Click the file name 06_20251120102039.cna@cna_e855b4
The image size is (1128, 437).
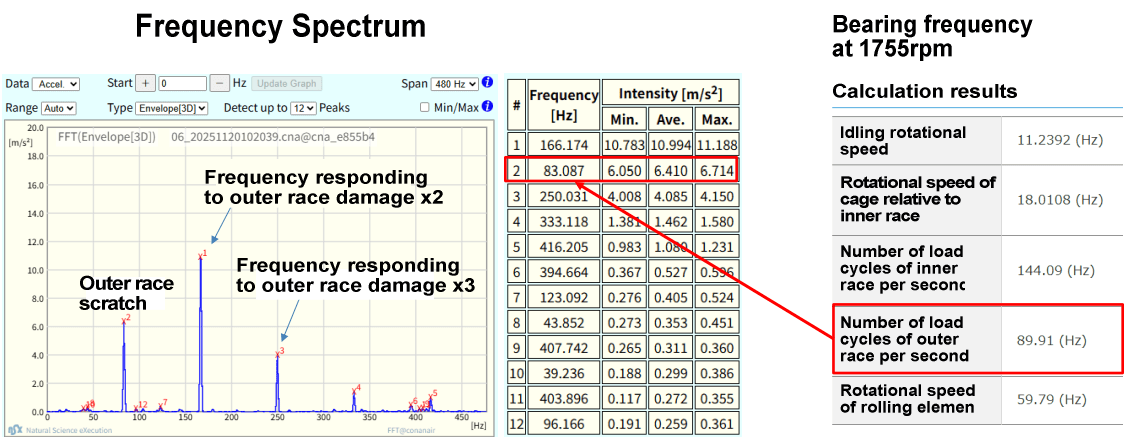273,136
